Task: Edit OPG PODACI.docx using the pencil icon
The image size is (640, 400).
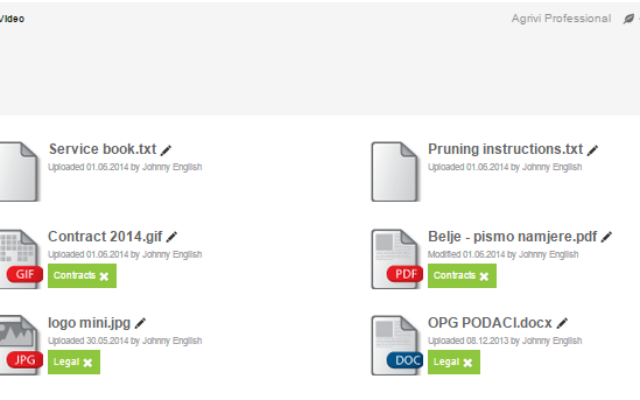Action: point(562,323)
